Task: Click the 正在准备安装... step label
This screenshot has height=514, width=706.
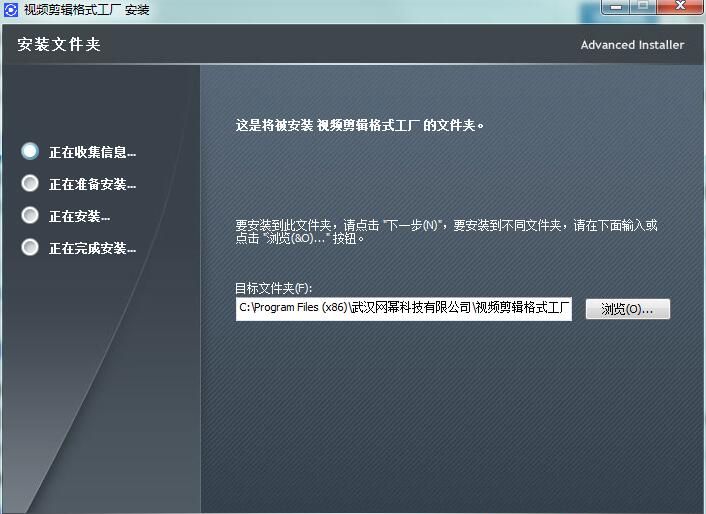Action: point(92,185)
